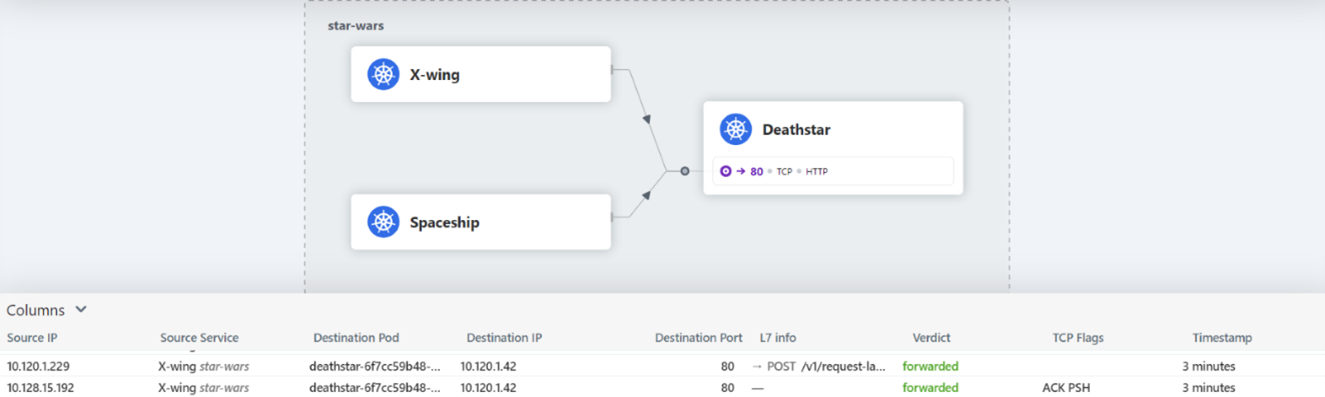Screen dimensions: 1325x397
Task: Click forwarded verdict in the ACK PSH row
Action: tap(930, 388)
